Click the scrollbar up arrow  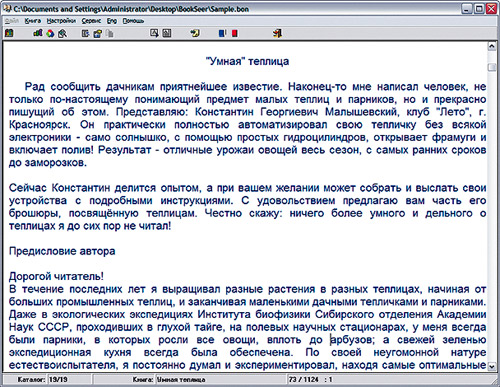(x=492, y=46)
